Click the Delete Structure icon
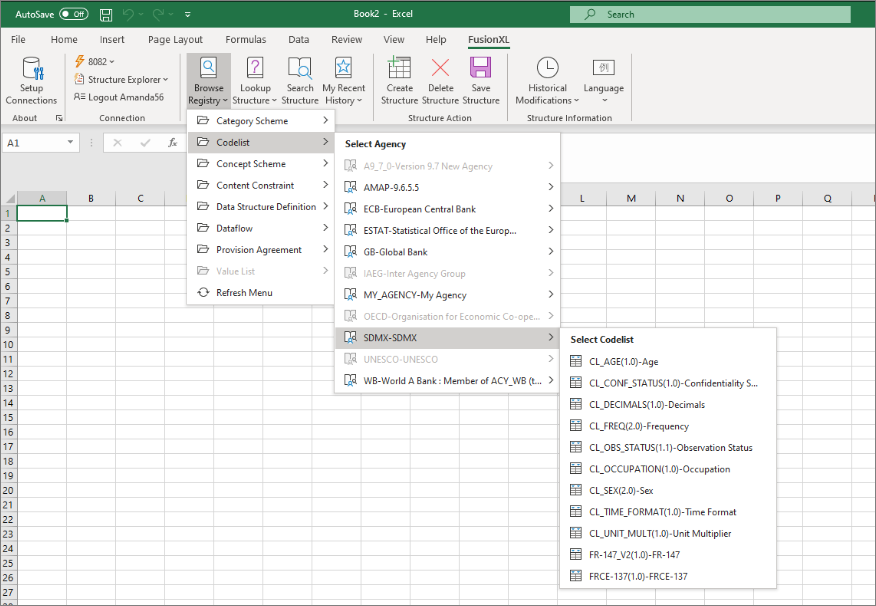 click(x=440, y=69)
